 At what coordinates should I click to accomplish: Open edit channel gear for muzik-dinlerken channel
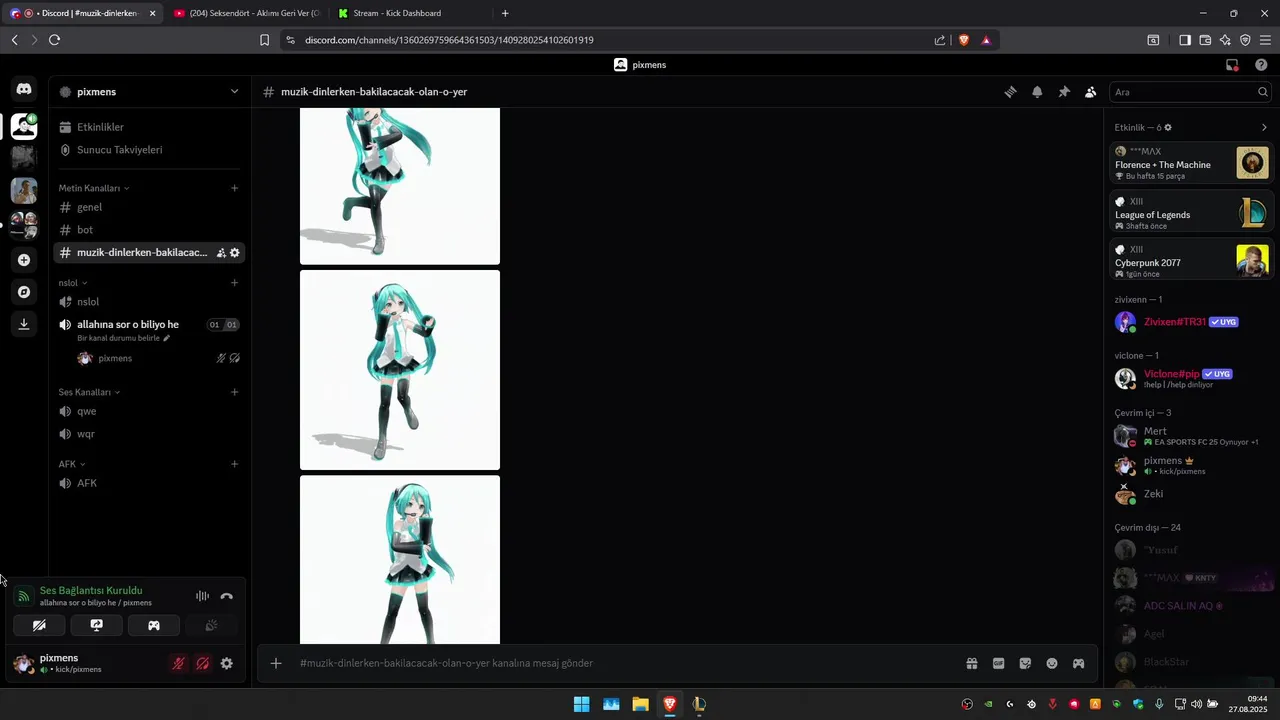coord(235,253)
